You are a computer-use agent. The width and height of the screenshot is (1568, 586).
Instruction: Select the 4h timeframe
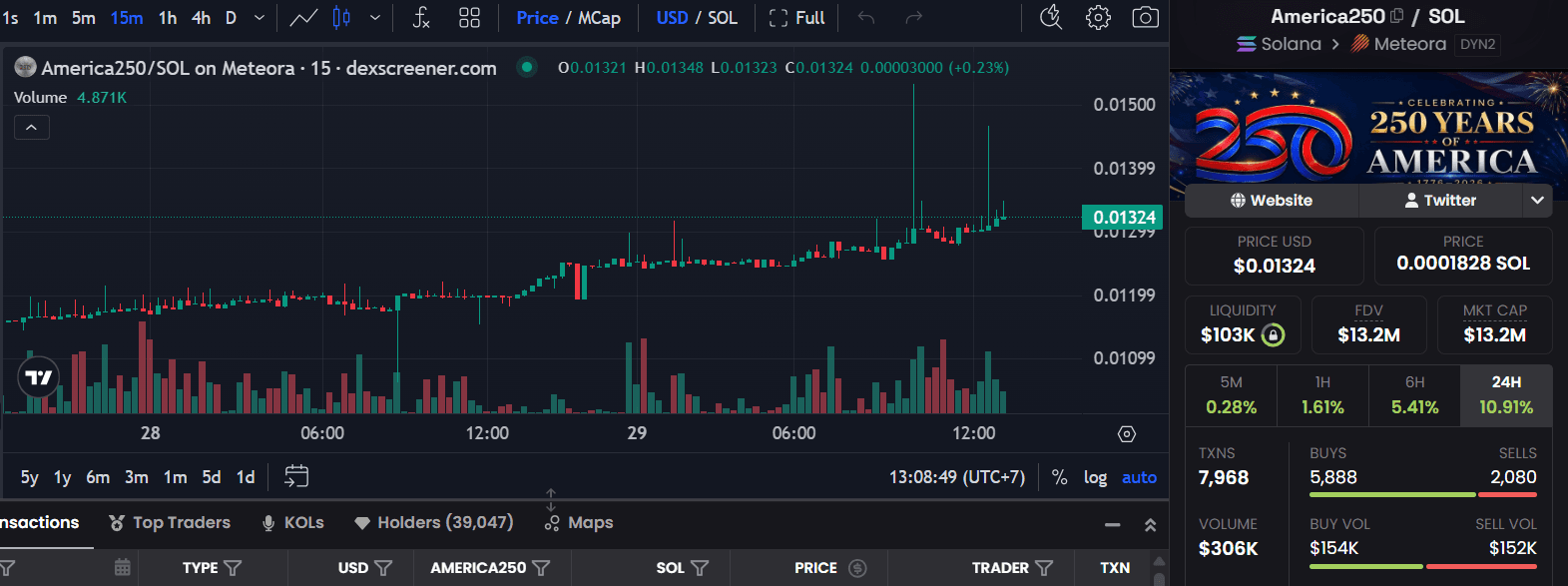[201, 18]
